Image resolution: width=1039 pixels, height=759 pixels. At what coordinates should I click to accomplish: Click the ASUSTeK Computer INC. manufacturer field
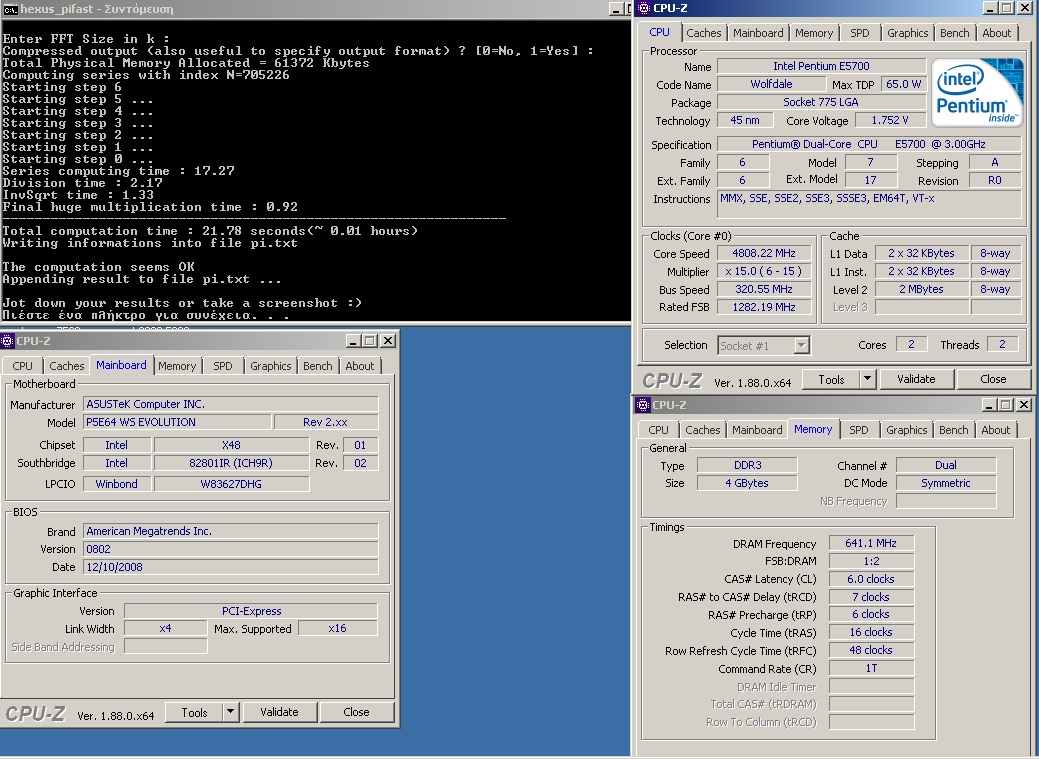[x=231, y=404]
